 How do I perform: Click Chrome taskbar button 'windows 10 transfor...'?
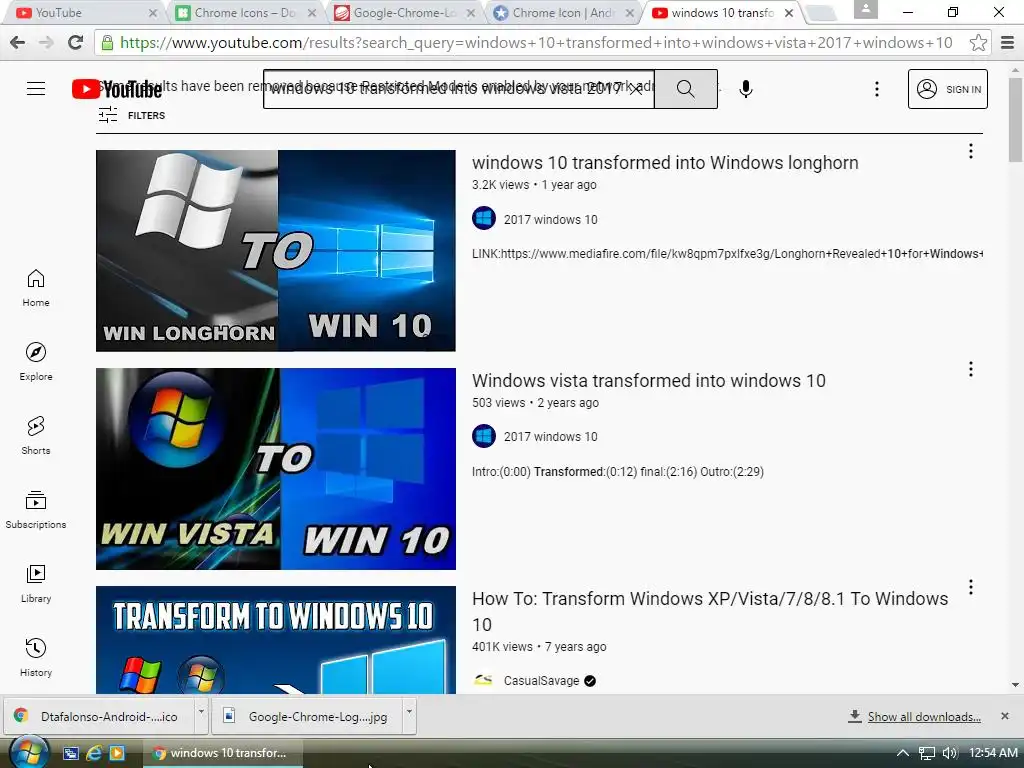(222, 753)
